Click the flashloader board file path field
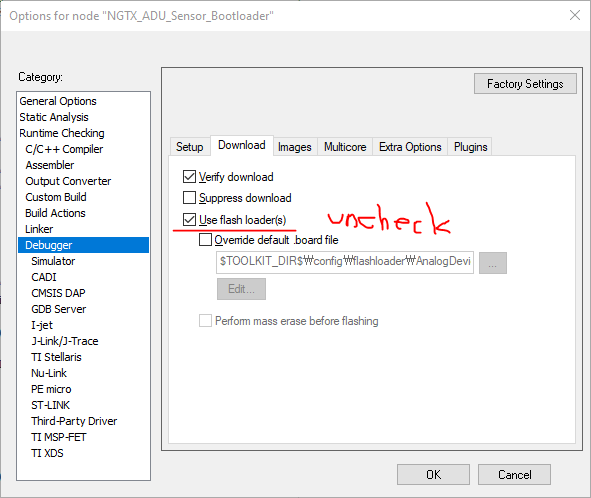The image size is (591, 498). 345,263
